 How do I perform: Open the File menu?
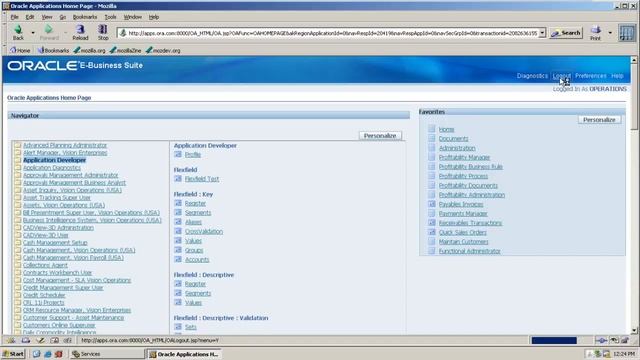pos(15,17)
